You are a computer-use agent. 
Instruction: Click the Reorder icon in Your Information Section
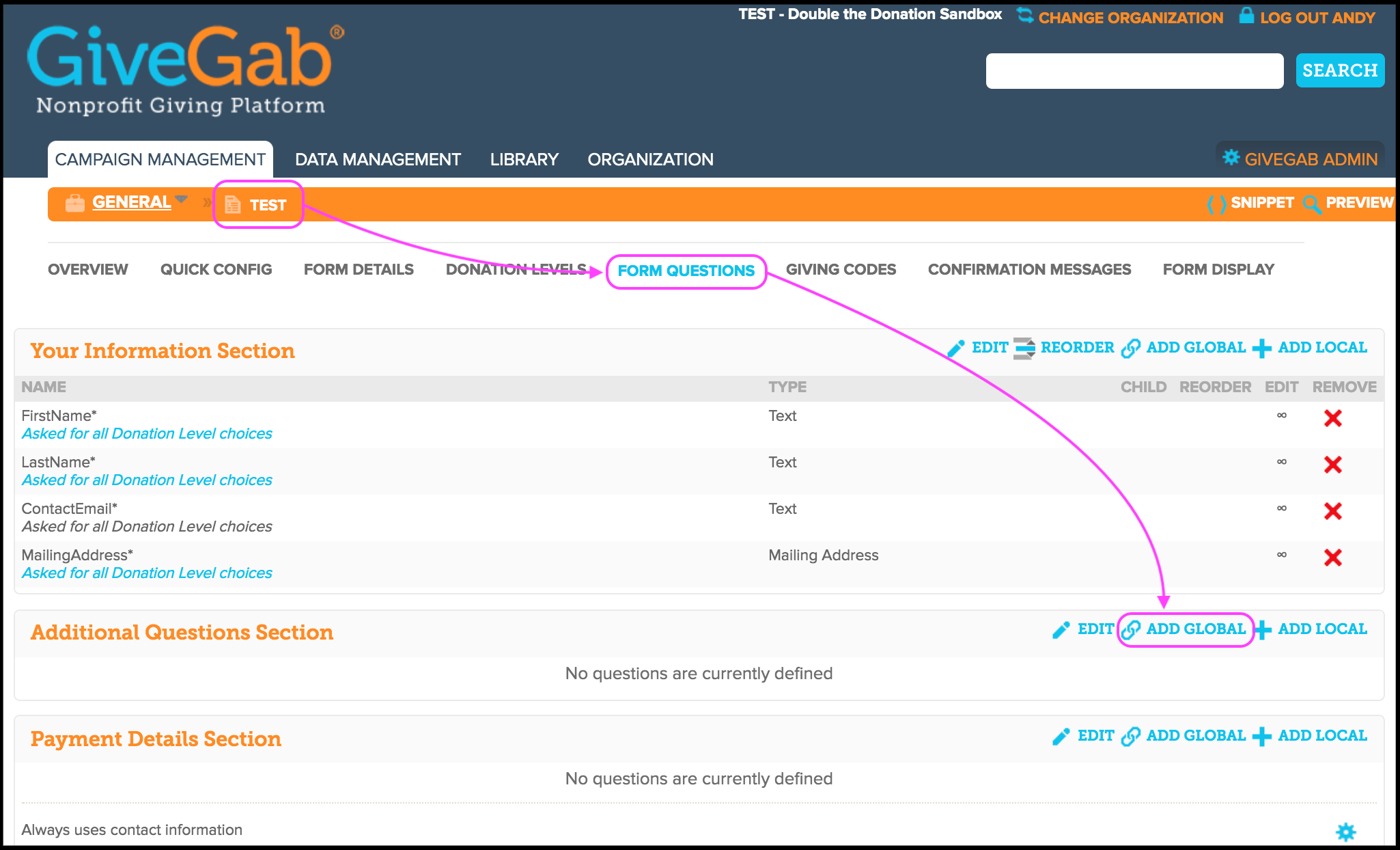[x=1024, y=348]
